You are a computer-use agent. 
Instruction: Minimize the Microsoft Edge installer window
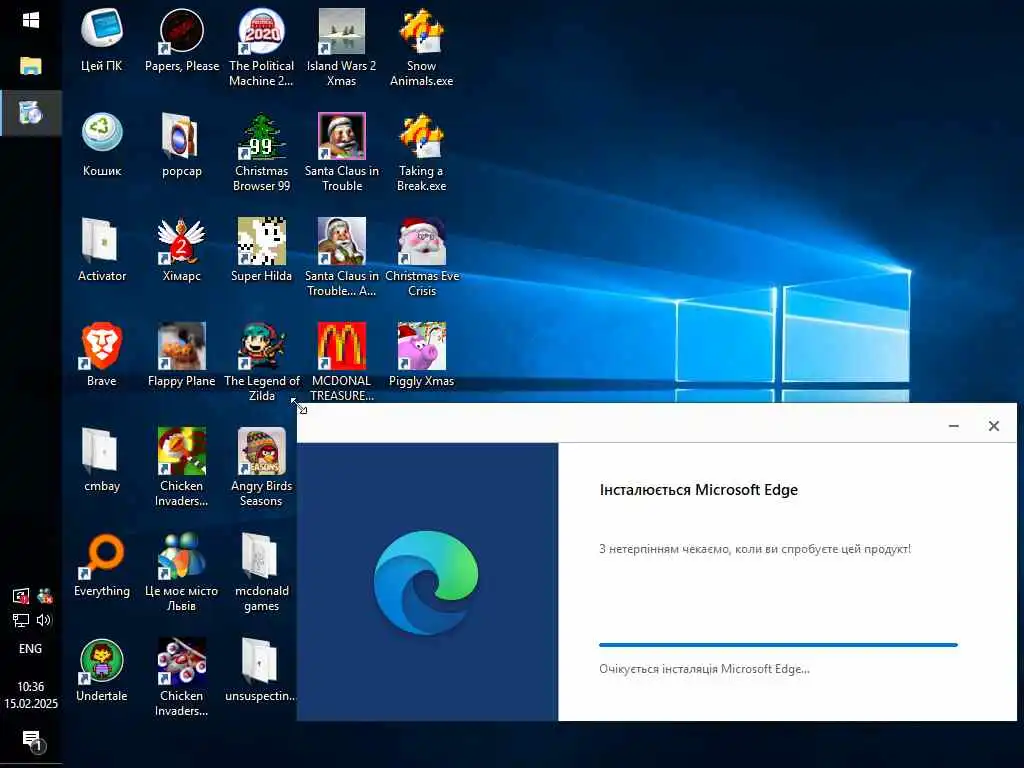(953, 426)
